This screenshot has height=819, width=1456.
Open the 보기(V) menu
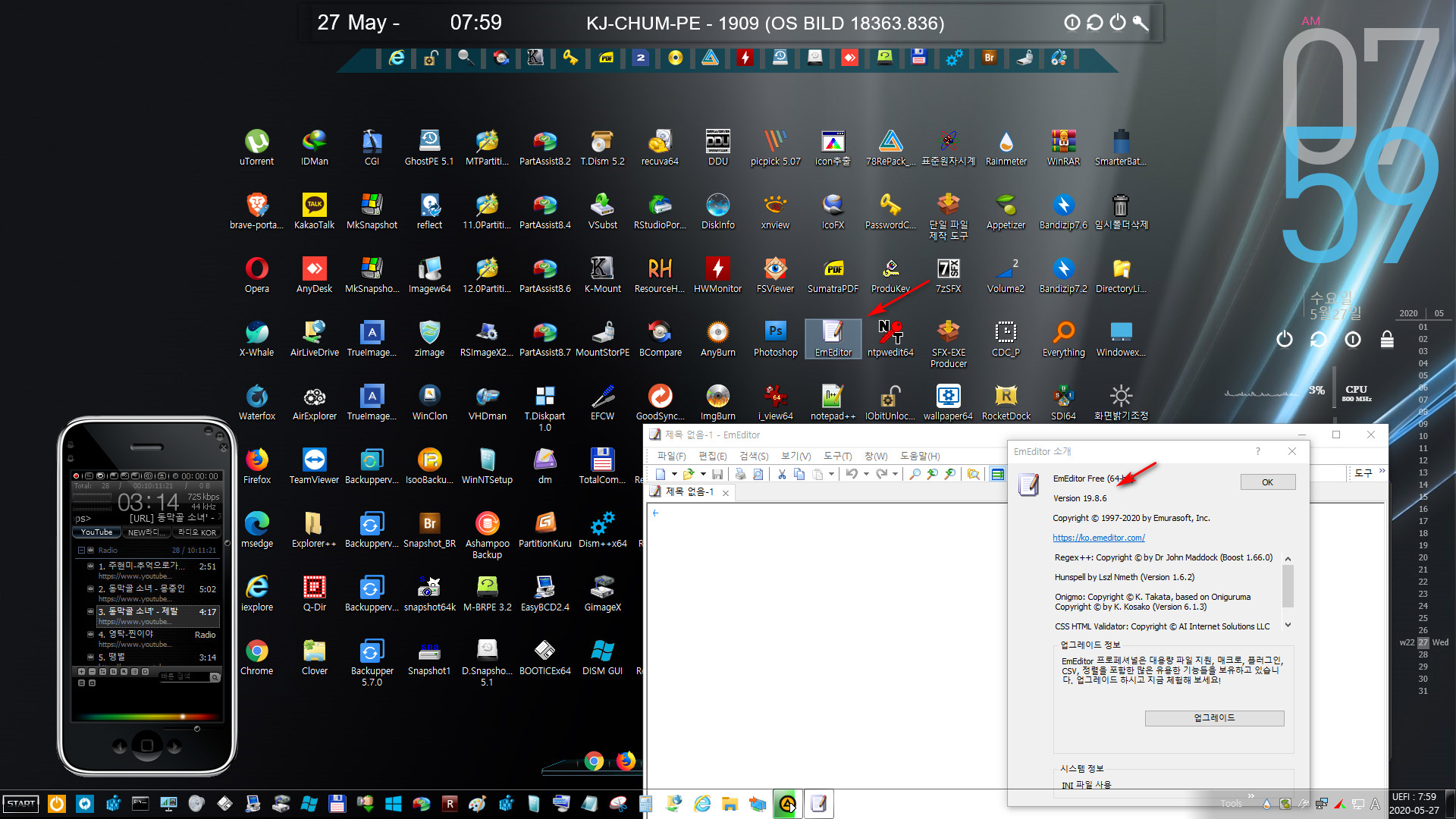pyautogui.click(x=796, y=456)
